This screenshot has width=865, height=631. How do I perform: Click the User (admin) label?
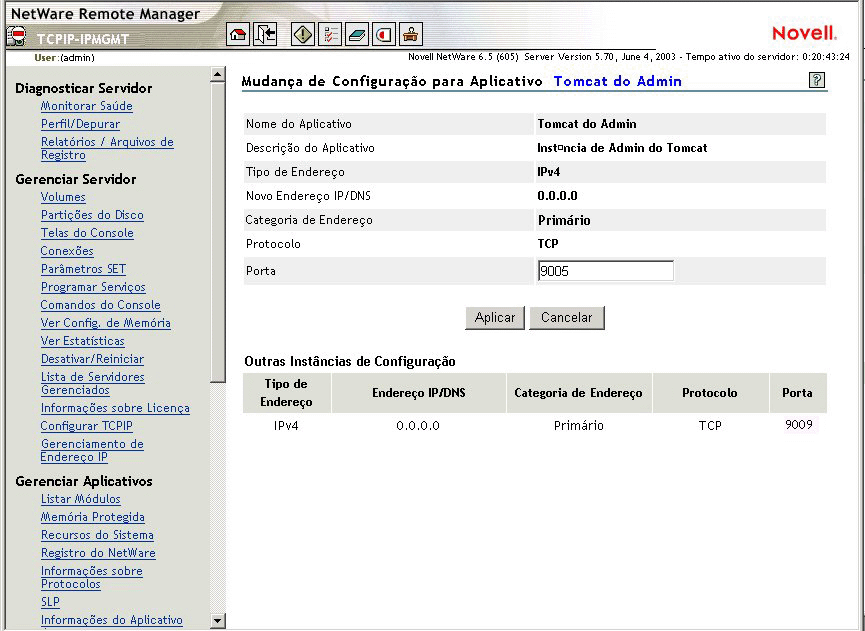65,57
